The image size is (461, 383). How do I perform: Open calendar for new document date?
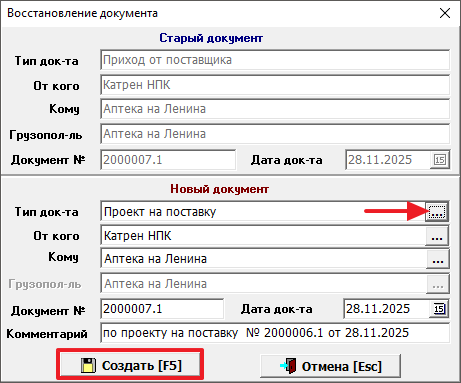tap(439, 309)
